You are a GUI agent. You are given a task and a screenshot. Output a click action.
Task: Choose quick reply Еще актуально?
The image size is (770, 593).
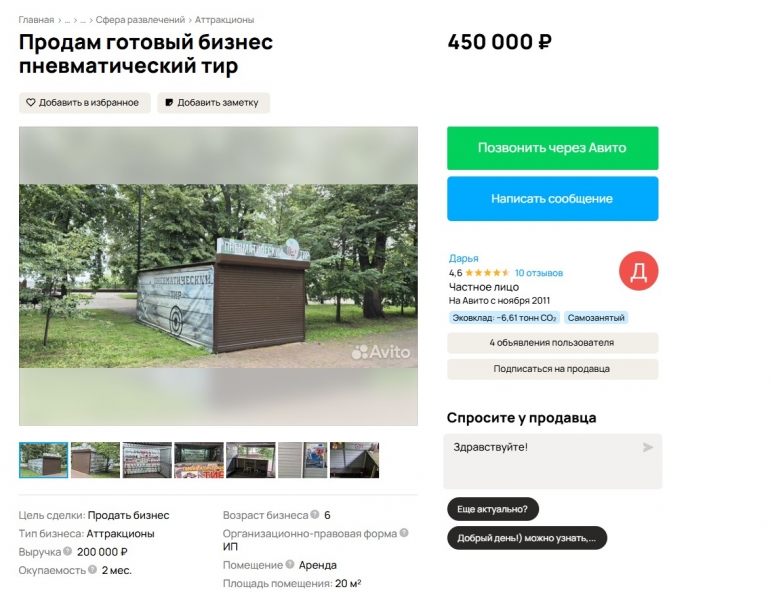(x=493, y=509)
